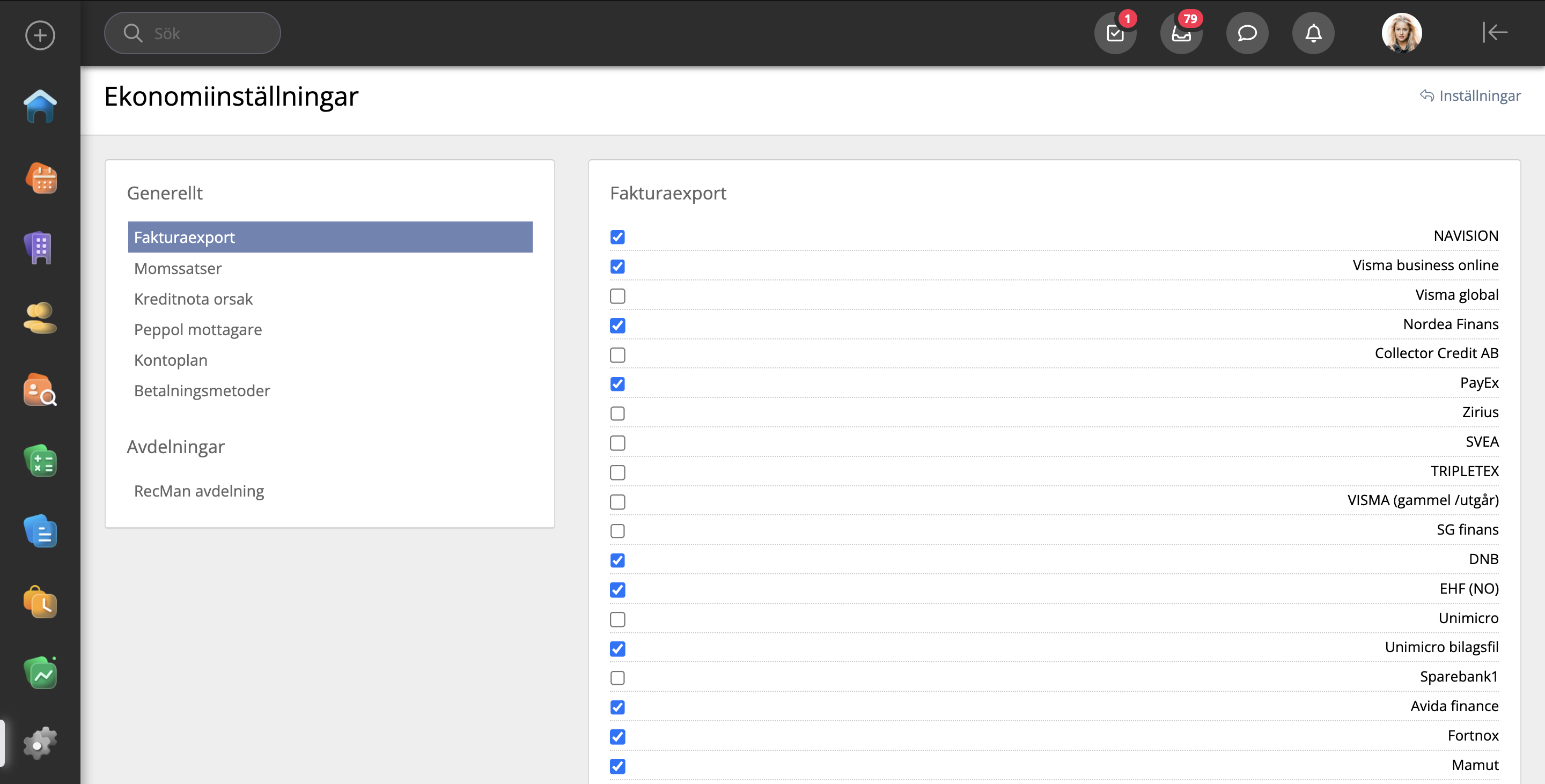
Task: Click the notifications bell icon
Action: [x=1313, y=33]
